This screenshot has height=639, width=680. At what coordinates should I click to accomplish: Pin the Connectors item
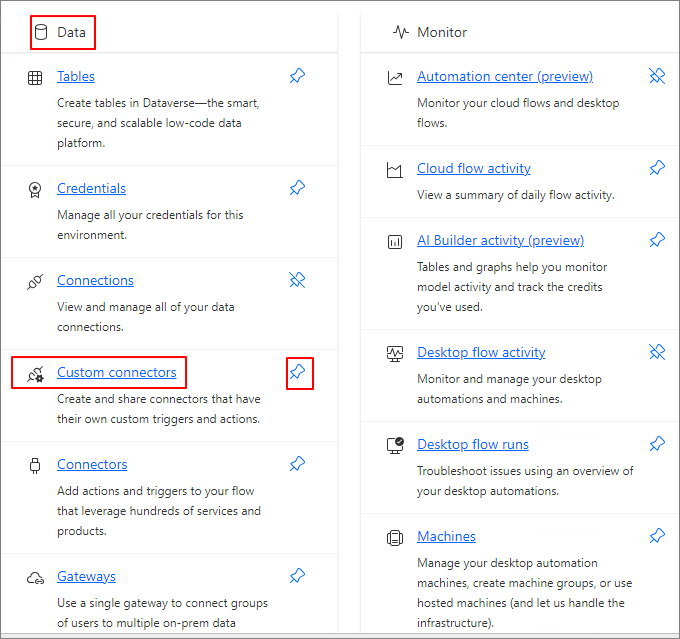coord(298,464)
